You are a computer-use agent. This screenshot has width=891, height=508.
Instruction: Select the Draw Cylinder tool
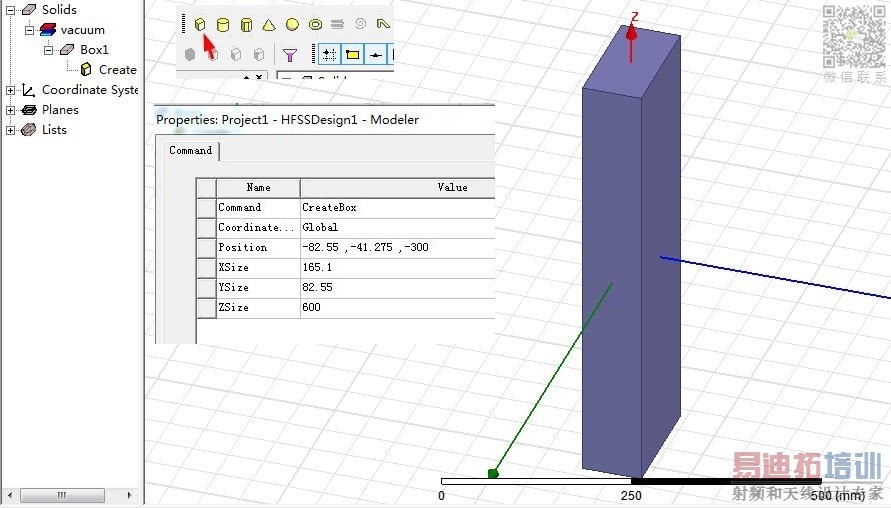(223, 24)
